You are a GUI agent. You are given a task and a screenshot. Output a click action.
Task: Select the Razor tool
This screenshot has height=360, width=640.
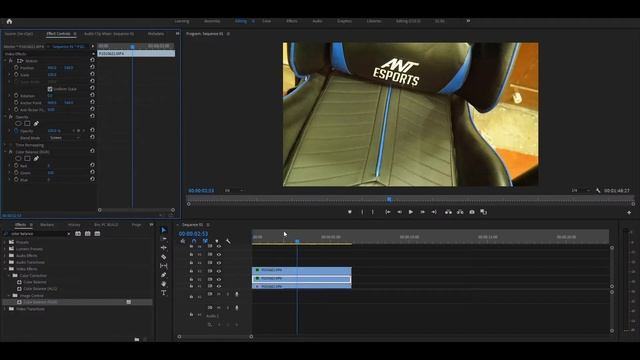[164, 257]
